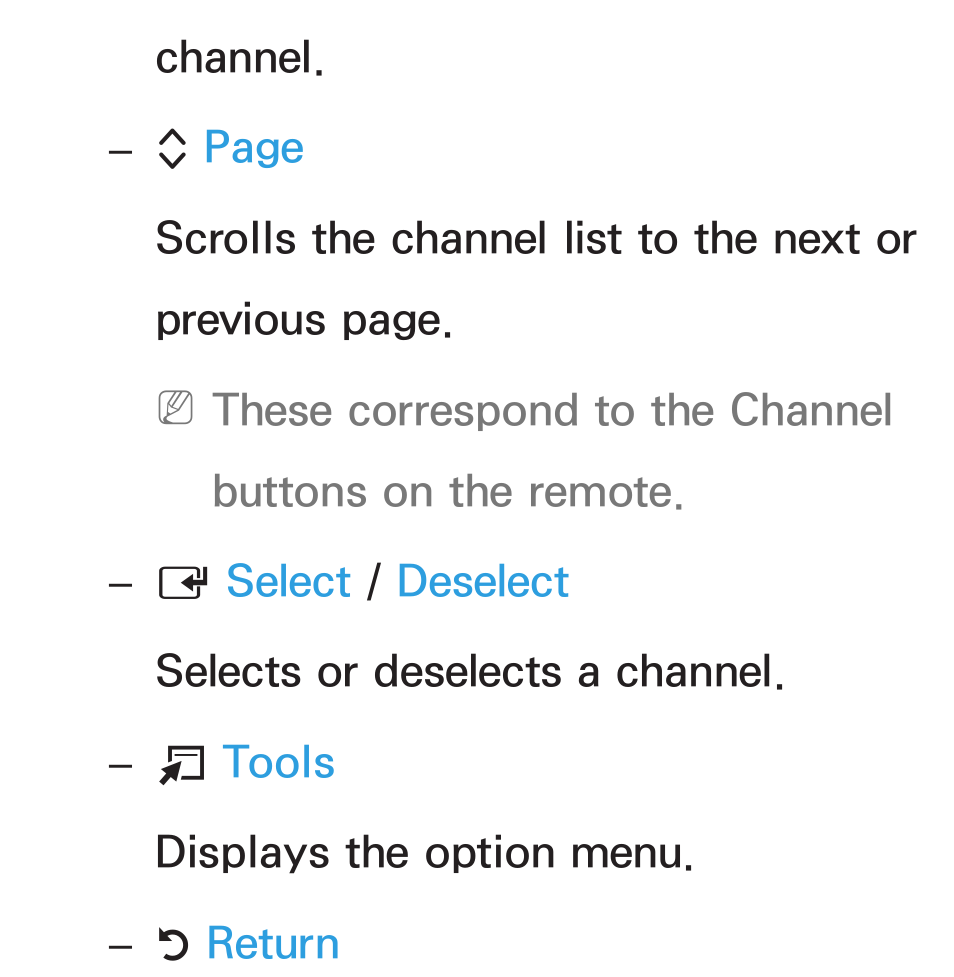Screen dimensions: 954x977
Task: Click the dash bullet before Page
Action: (x=120, y=151)
